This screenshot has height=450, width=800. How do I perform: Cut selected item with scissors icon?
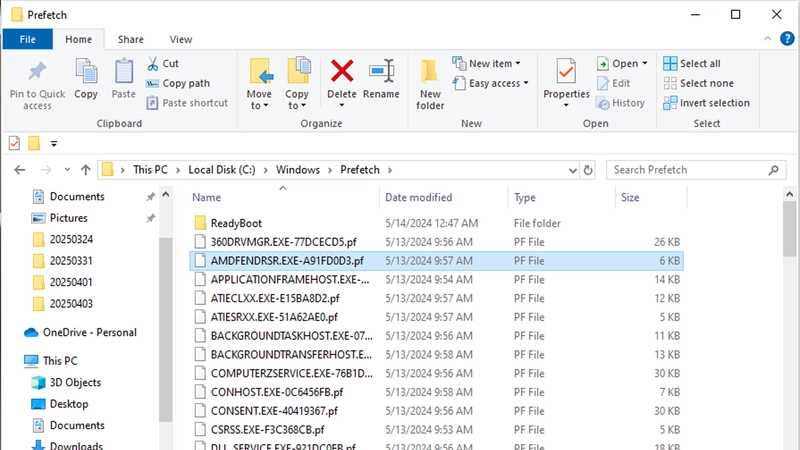click(153, 64)
